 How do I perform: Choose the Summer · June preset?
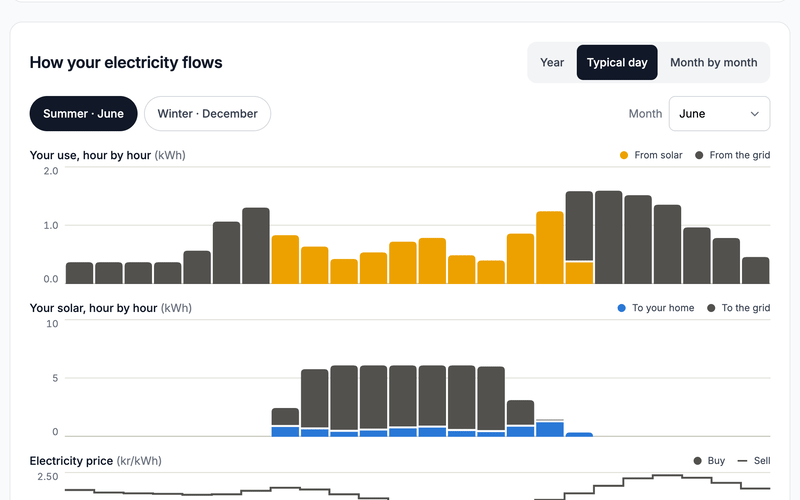tap(83, 113)
